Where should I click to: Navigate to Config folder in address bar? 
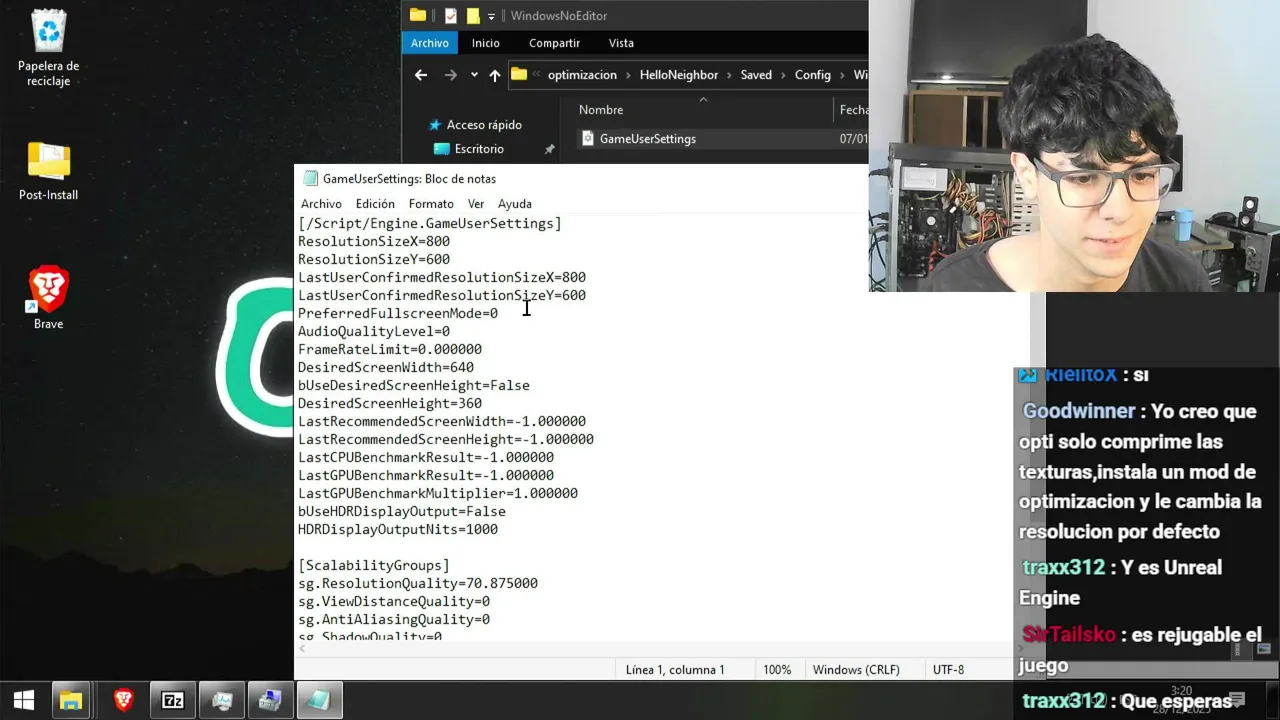pyautogui.click(x=813, y=75)
